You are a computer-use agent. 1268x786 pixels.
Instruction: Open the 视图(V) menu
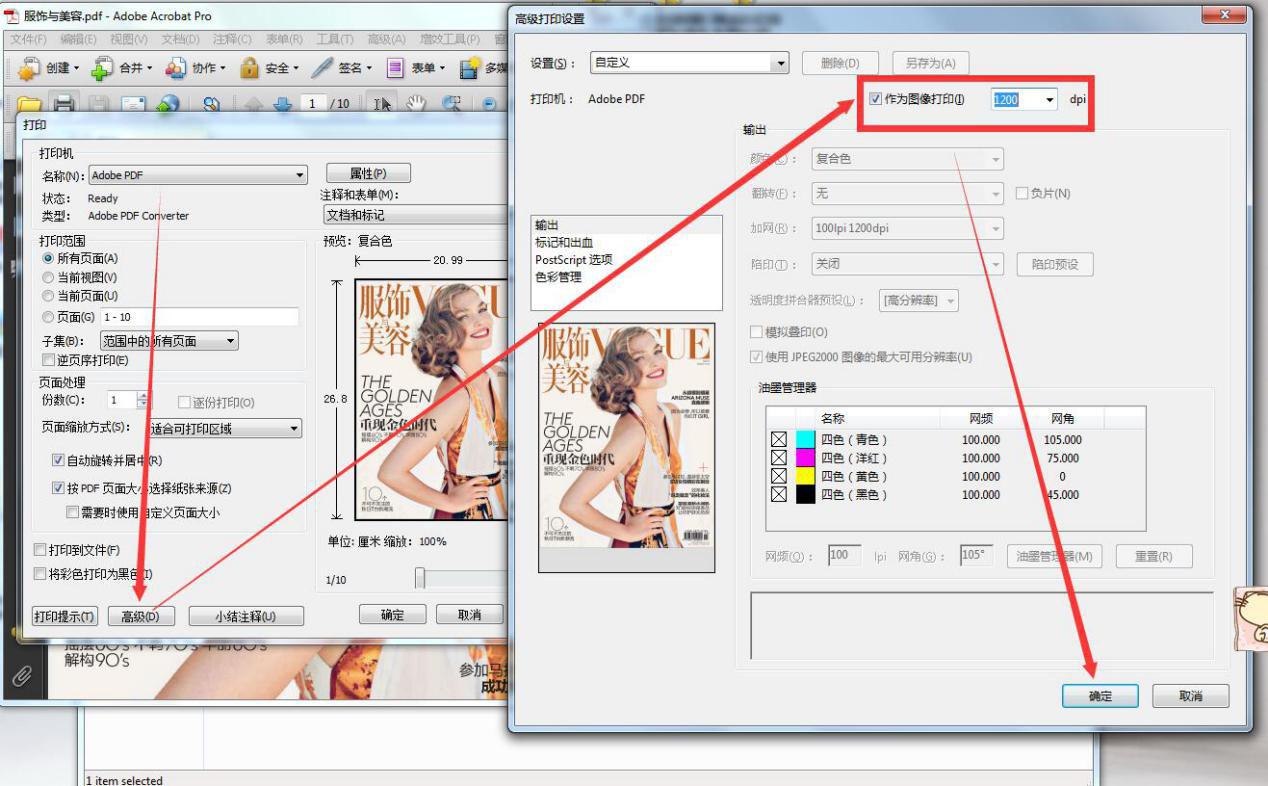pyautogui.click(x=129, y=39)
